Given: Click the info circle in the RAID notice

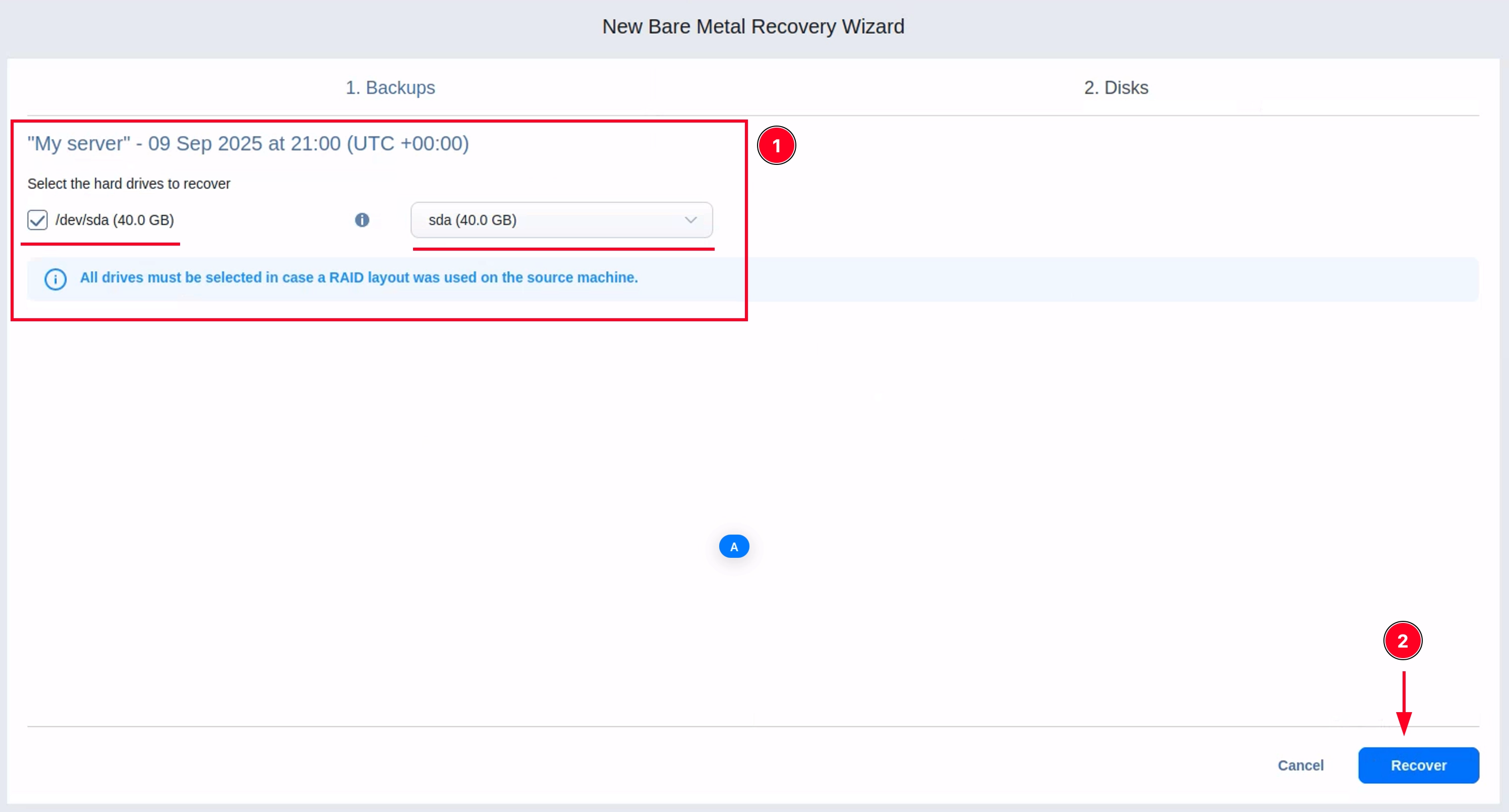Looking at the screenshot, I should point(55,279).
